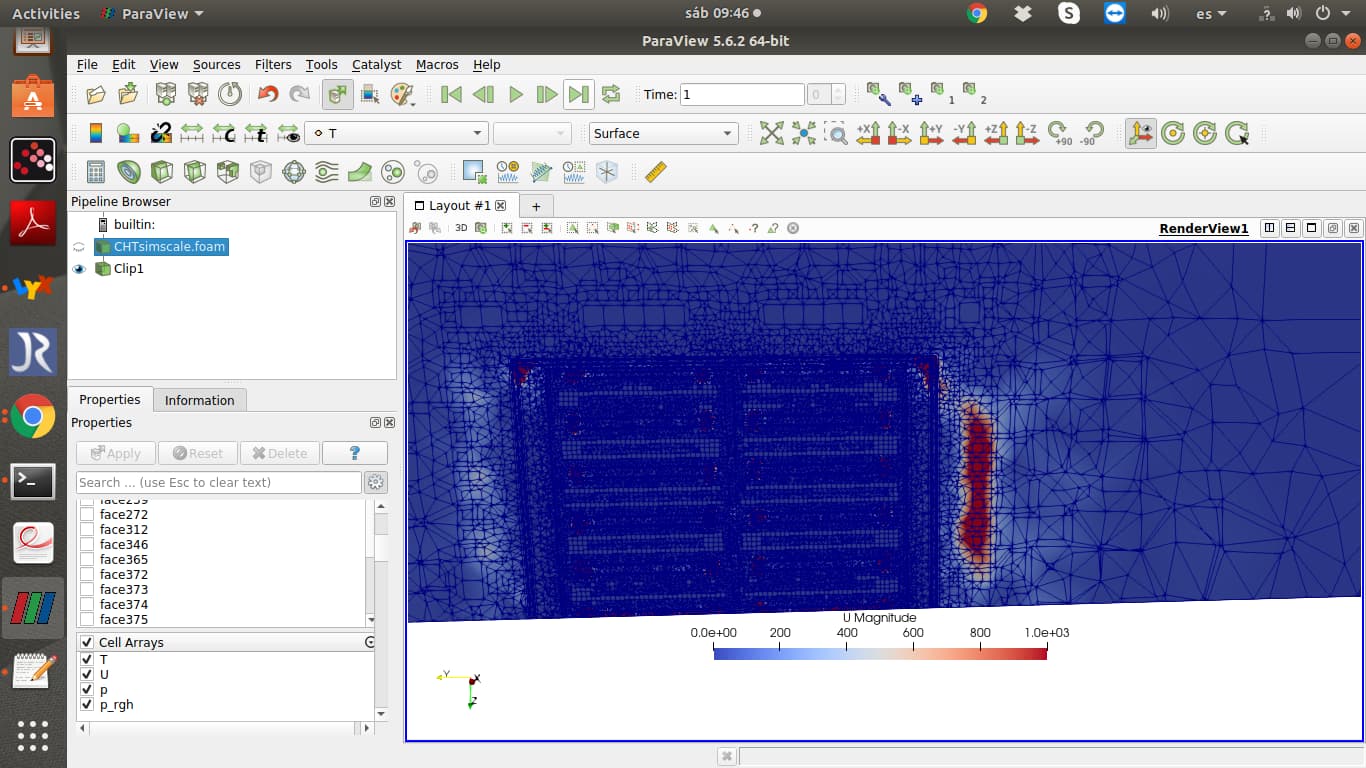Open the Surface representation dropdown
1366x768 pixels.
point(663,133)
